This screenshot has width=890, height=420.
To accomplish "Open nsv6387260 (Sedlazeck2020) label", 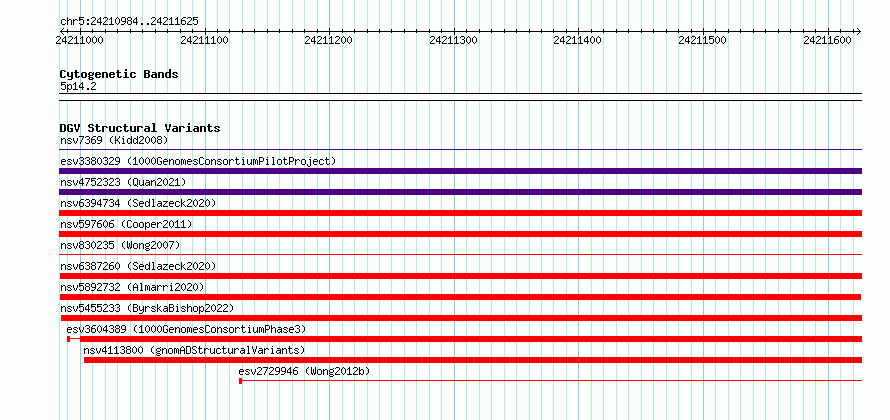I will coord(138,266).
